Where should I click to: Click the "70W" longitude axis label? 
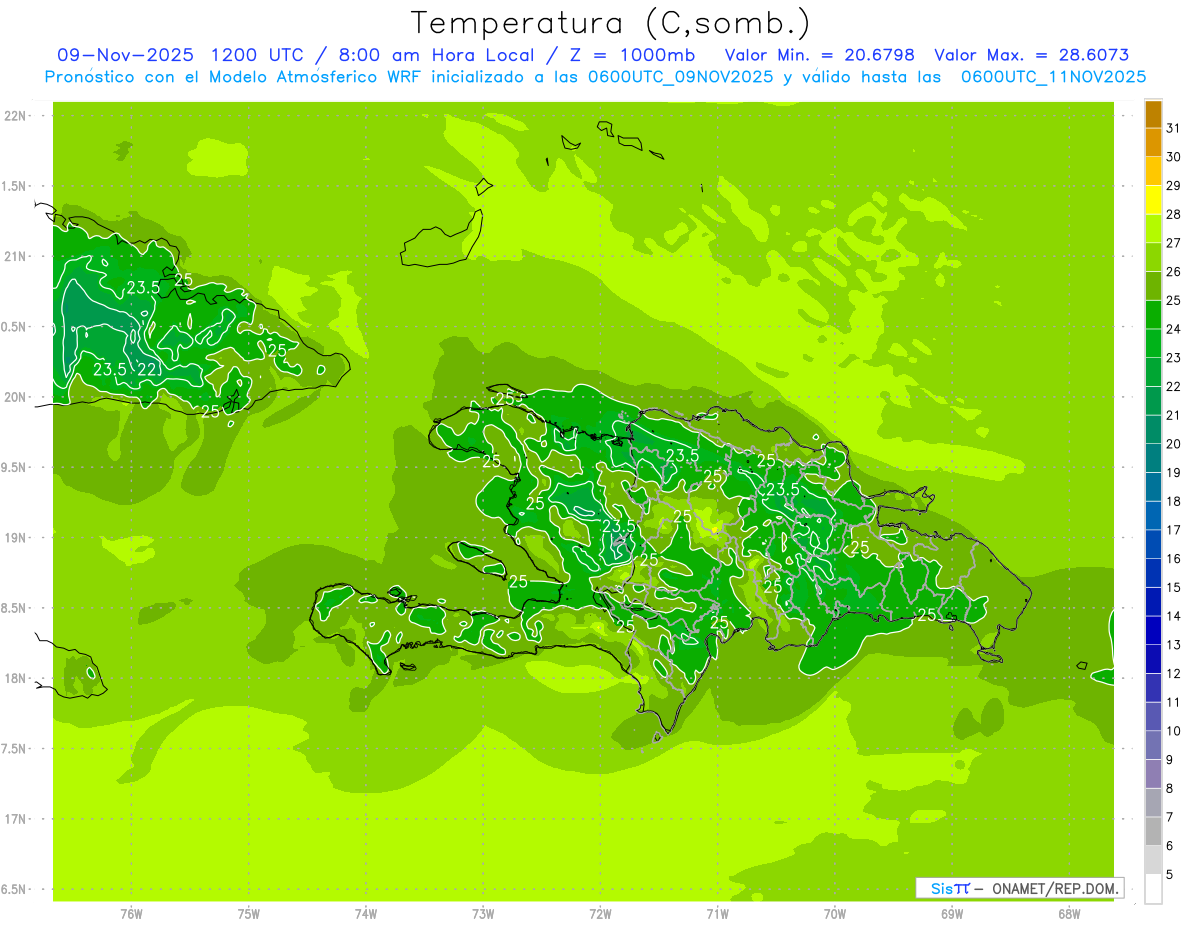click(x=835, y=914)
